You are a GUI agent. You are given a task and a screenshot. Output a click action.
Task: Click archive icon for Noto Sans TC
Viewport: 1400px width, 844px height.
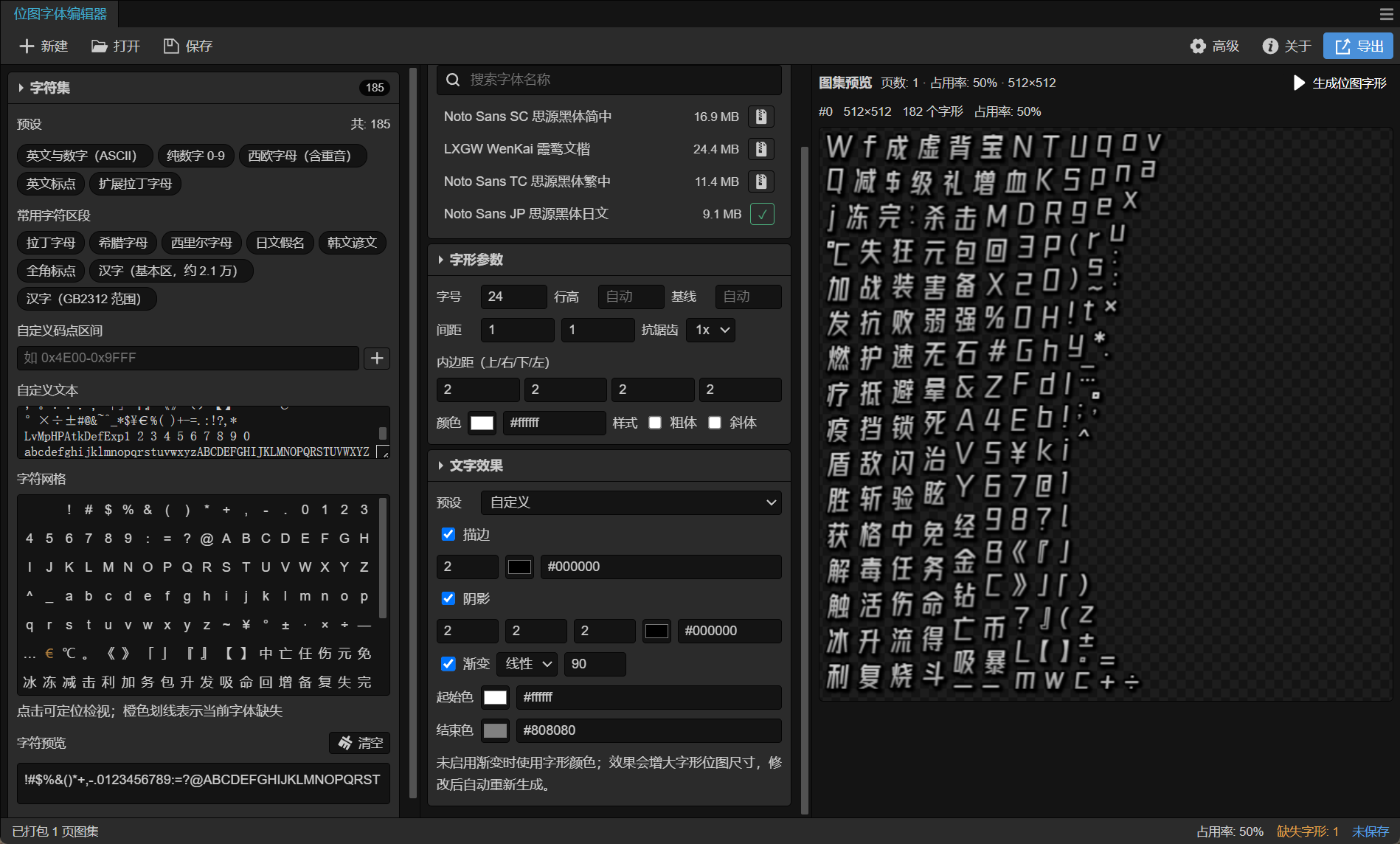[761, 181]
